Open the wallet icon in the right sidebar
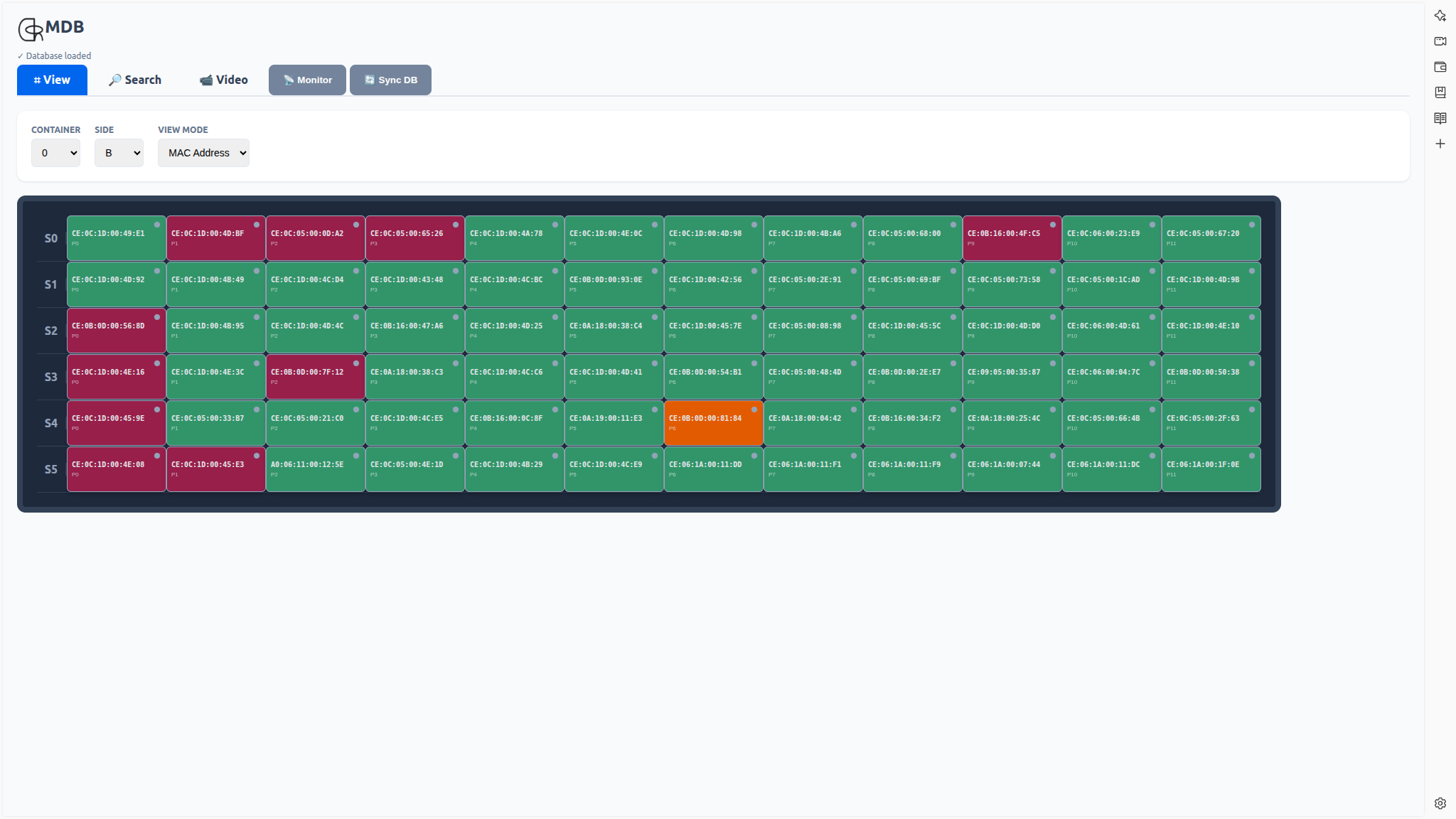 click(x=1441, y=66)
